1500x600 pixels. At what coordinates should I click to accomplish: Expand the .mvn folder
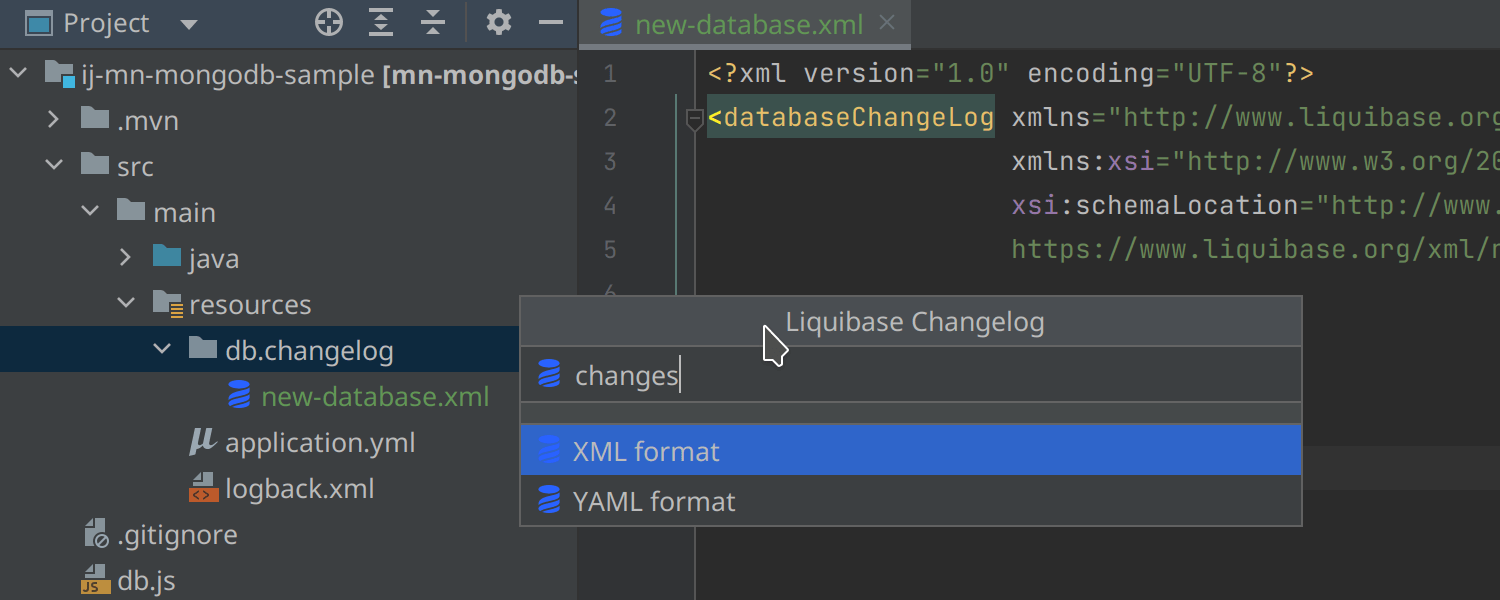pyautogui.click(x=54, y=121)
